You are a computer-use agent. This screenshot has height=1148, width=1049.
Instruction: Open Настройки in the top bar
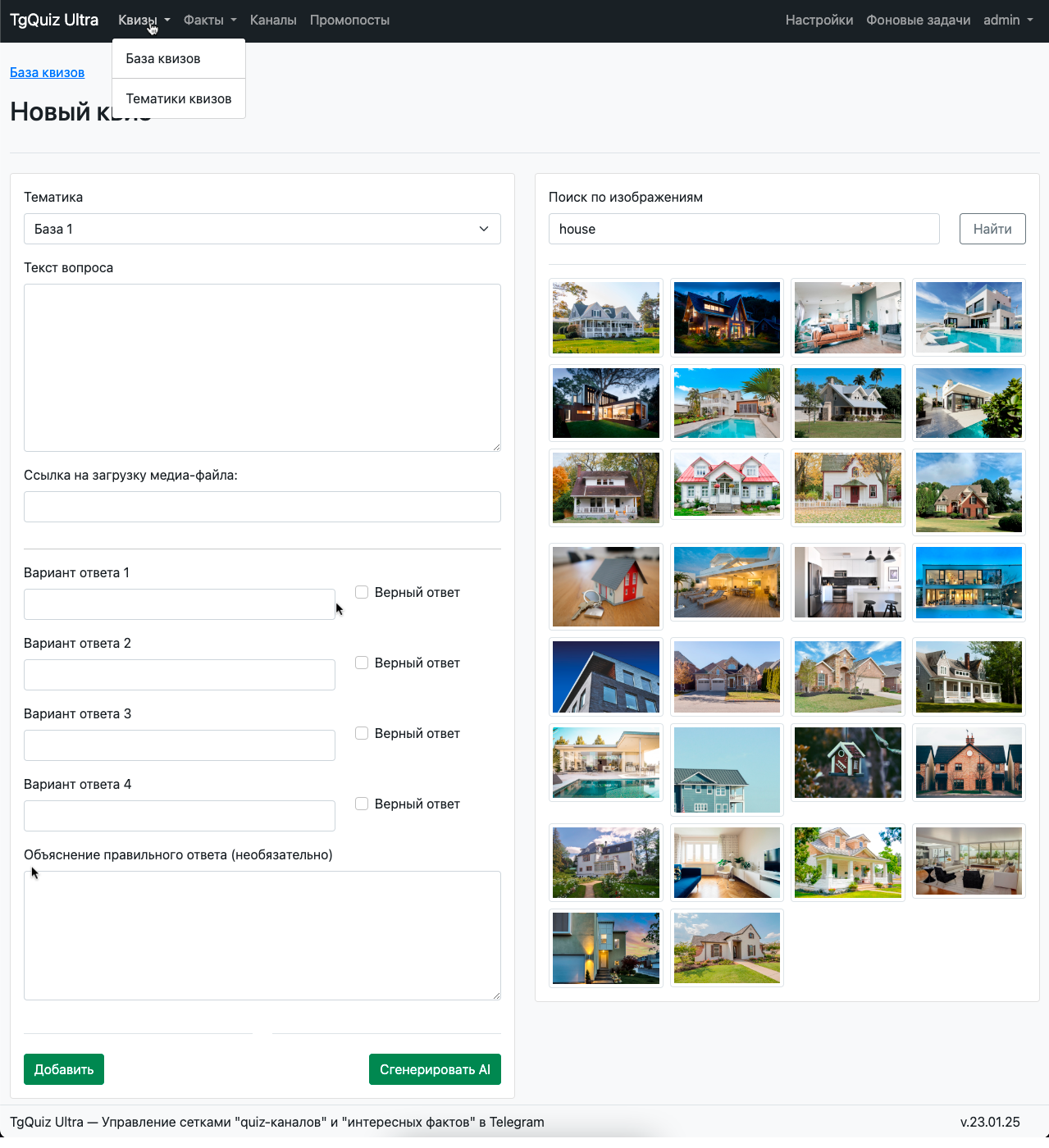819,20
